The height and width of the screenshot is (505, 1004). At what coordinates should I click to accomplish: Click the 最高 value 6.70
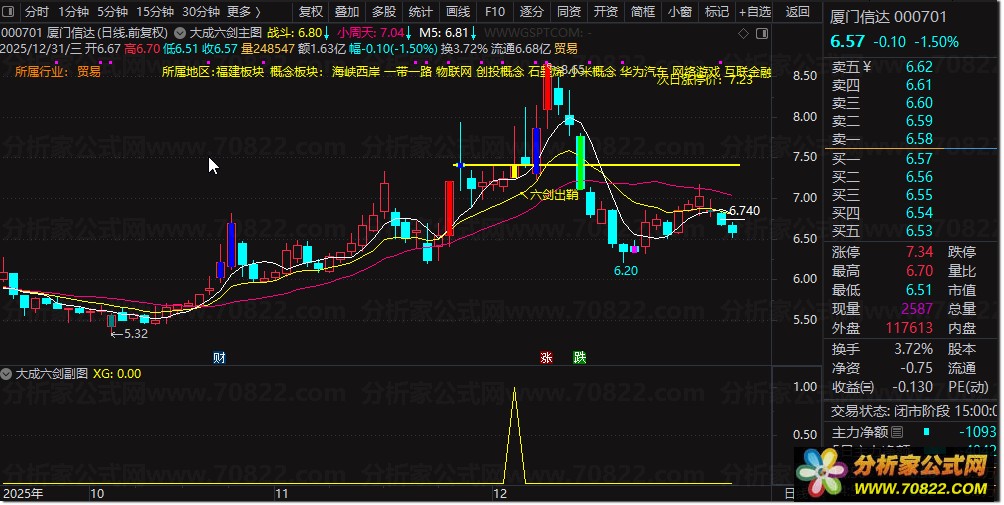919,271
